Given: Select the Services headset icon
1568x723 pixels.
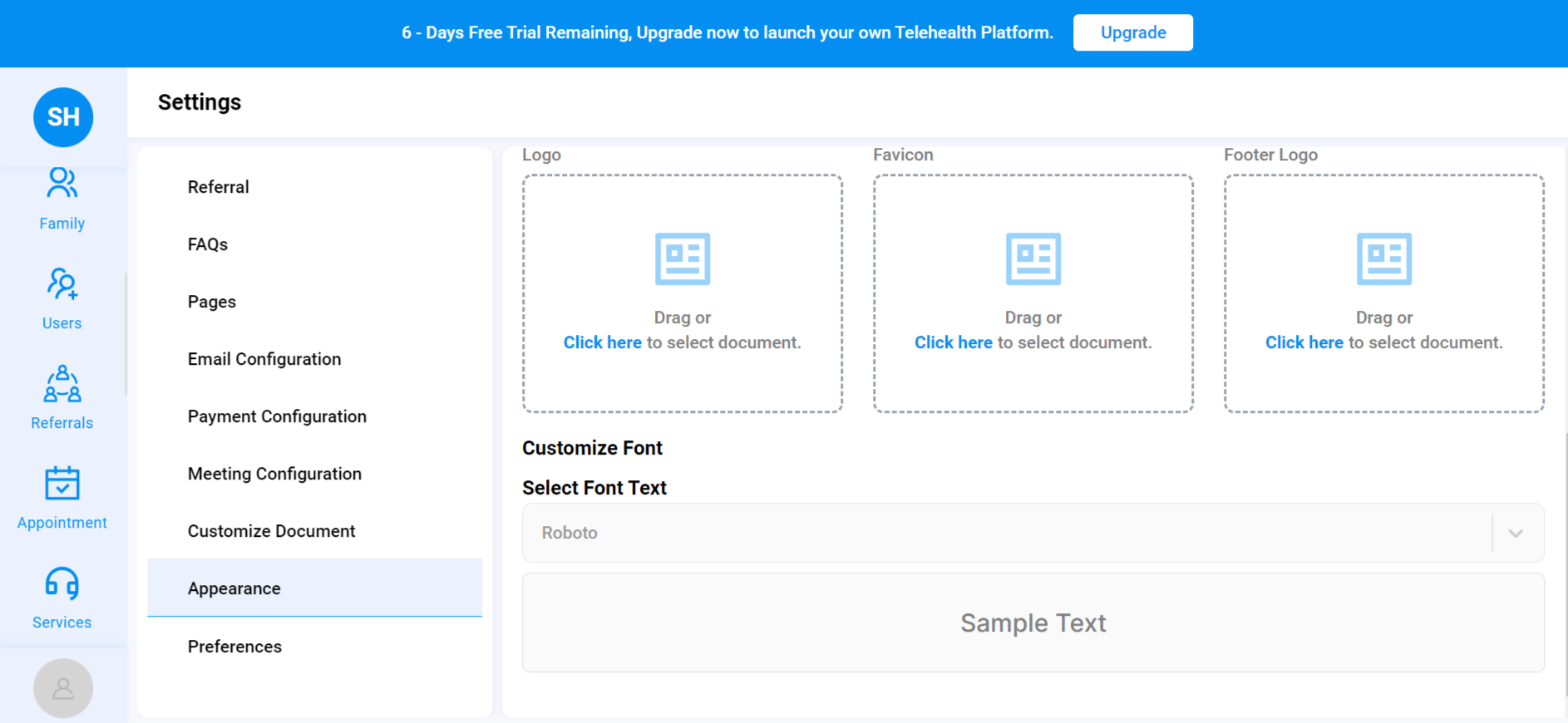Looking at the screenshot, I should 62,583.
